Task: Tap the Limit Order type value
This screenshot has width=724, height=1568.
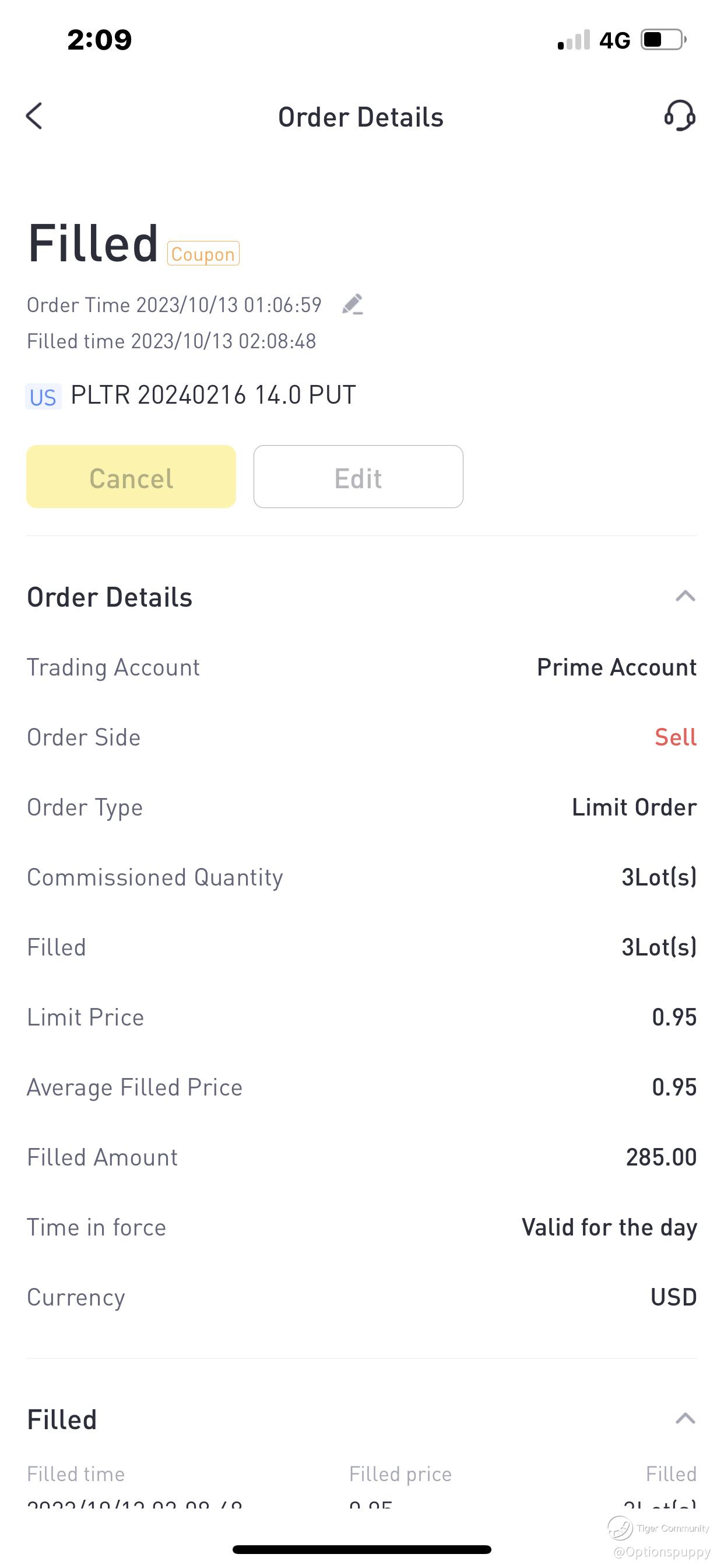Action: tap(634, 807)
